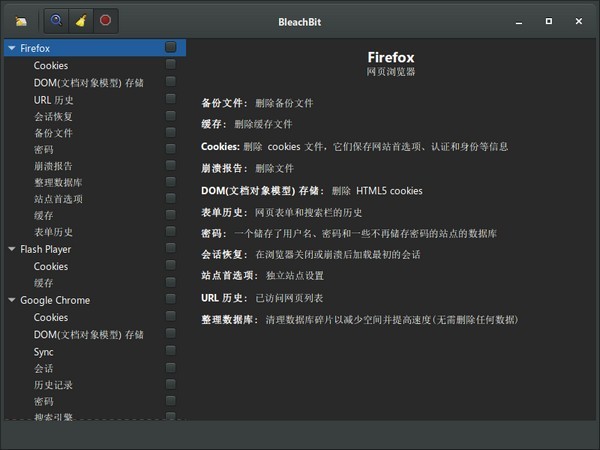The image size is (600, 450).
Task: Click the Clean broom icon
Action: pos(81,21)
